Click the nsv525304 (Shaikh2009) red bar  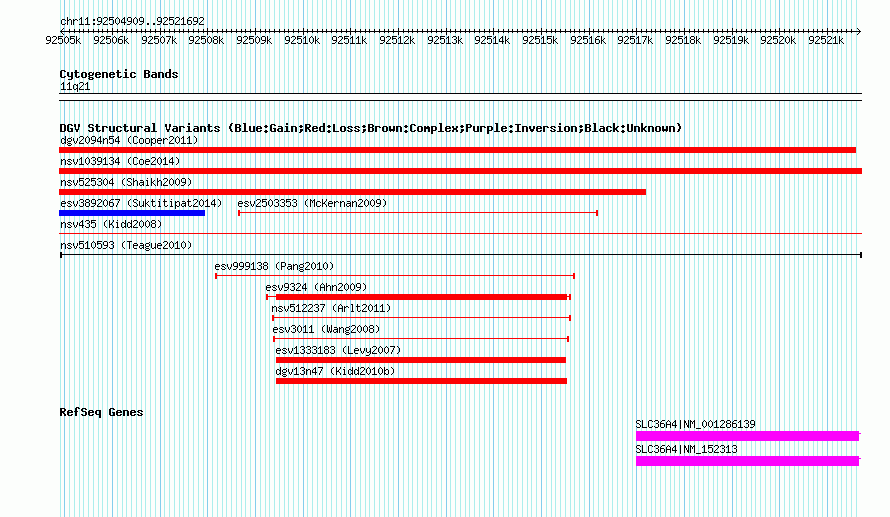352,192
